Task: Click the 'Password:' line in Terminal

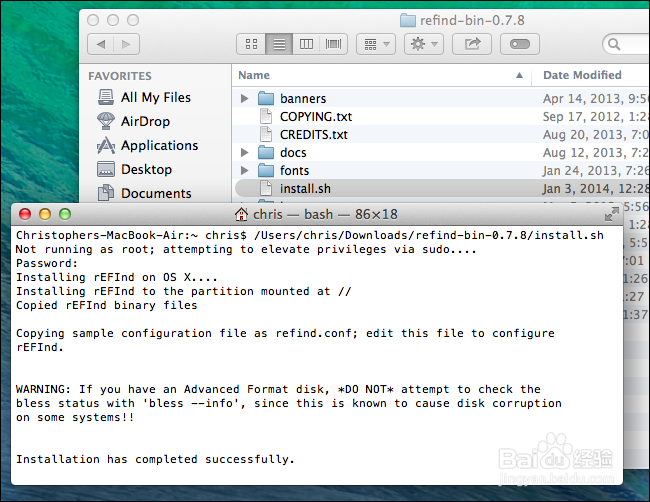Action: click(x=47, y=263)
